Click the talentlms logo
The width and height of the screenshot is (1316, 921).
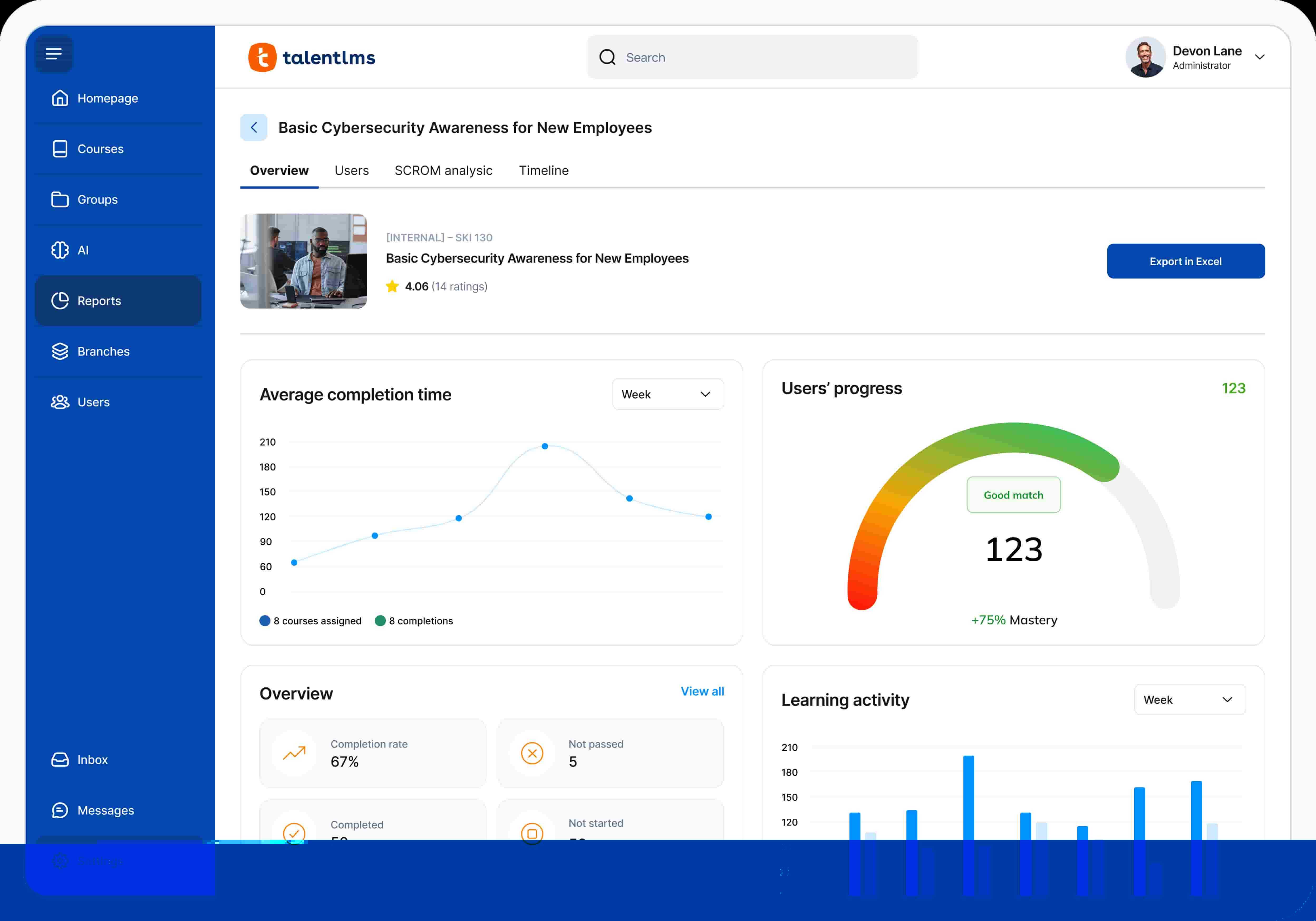click(x=312, y=57)
